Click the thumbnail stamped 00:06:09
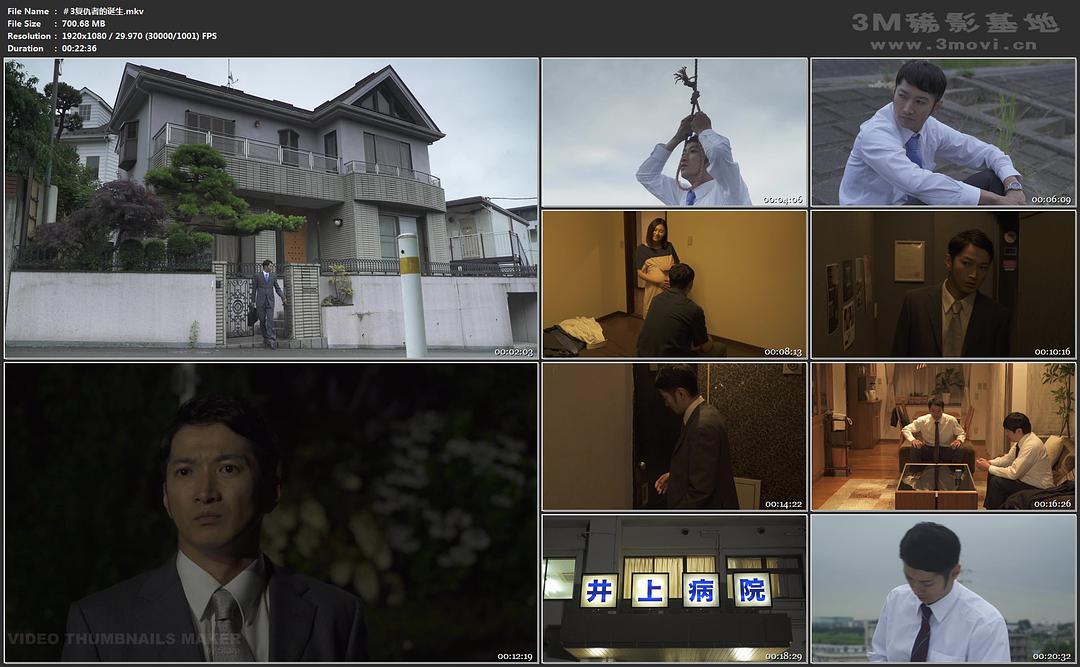This screenshot has width=1080, height=667. tap(943, 132)
